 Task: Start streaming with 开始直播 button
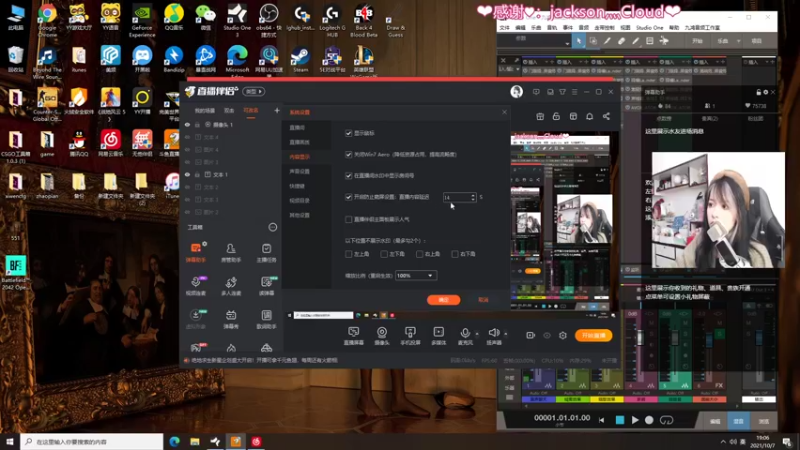pyautogui.click(x=593, y=335)
